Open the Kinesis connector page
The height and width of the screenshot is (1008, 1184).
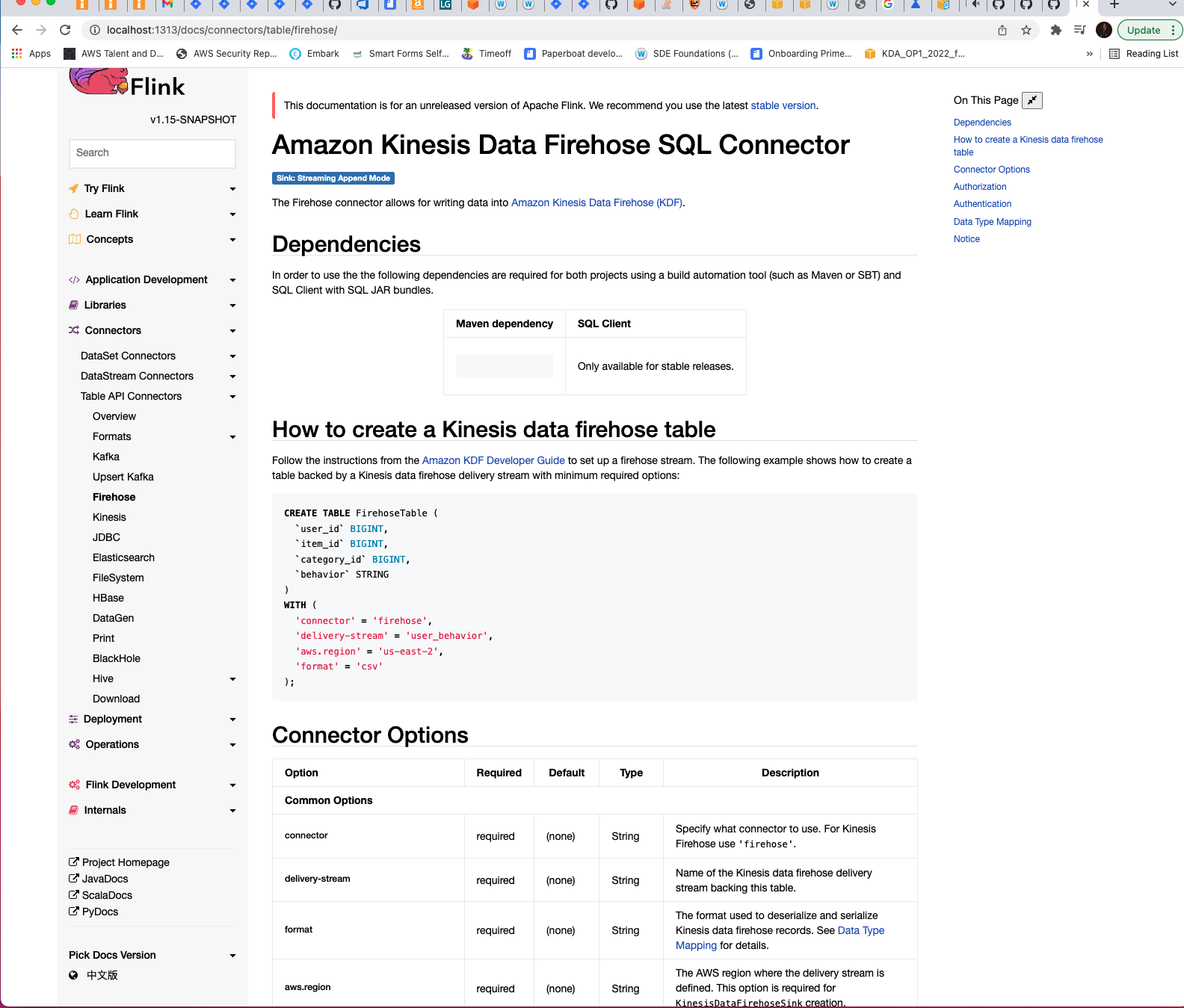click(x=109, y=517)
